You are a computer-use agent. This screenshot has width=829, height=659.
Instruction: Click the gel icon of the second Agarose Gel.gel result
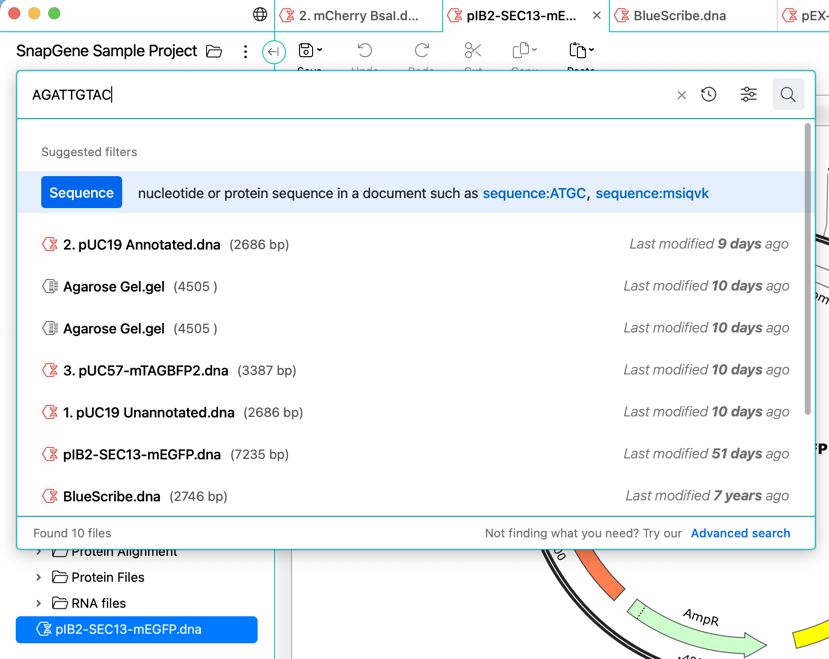tap(50, 328)
